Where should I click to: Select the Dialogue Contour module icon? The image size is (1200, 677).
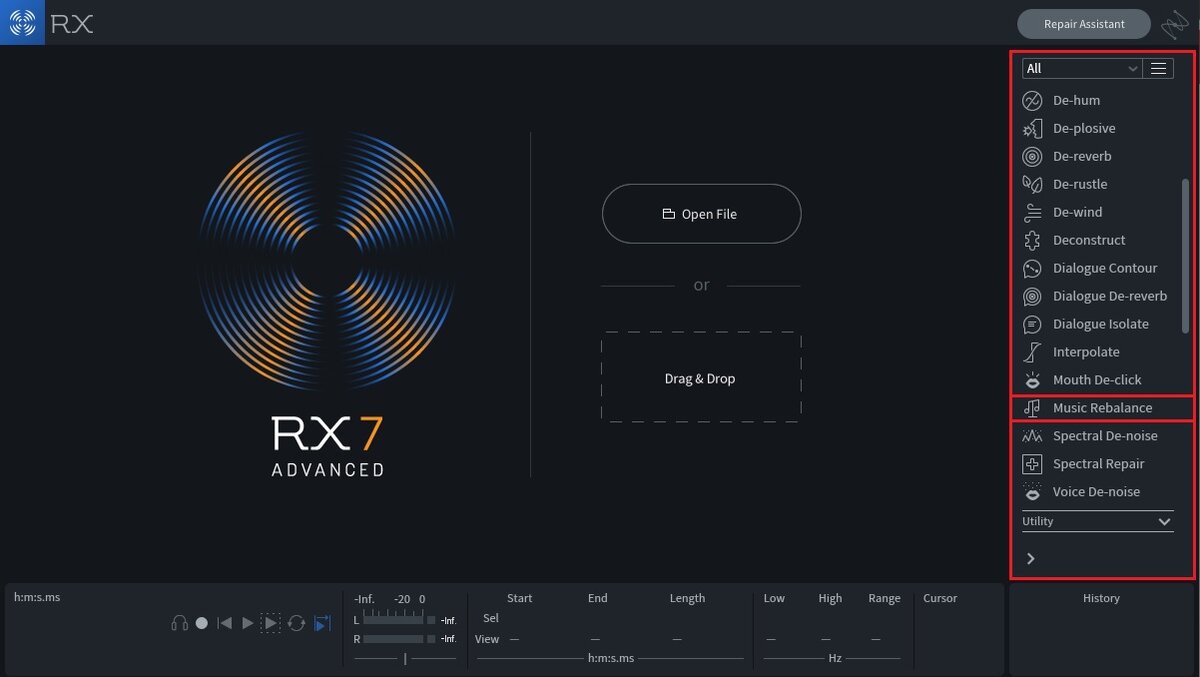[x=1032, y=268]
